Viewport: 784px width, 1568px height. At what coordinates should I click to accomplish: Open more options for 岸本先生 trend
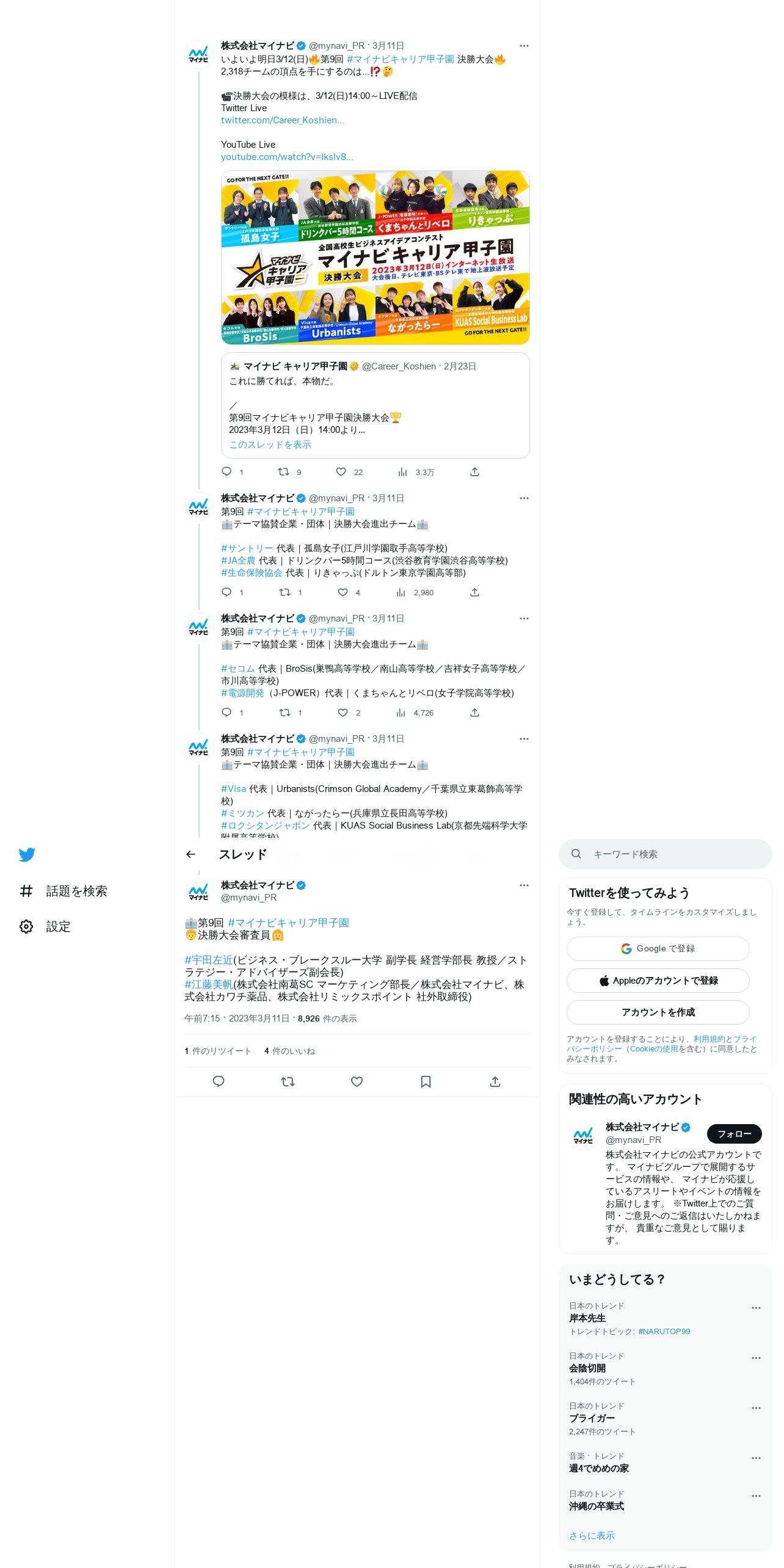[756, 1308]
